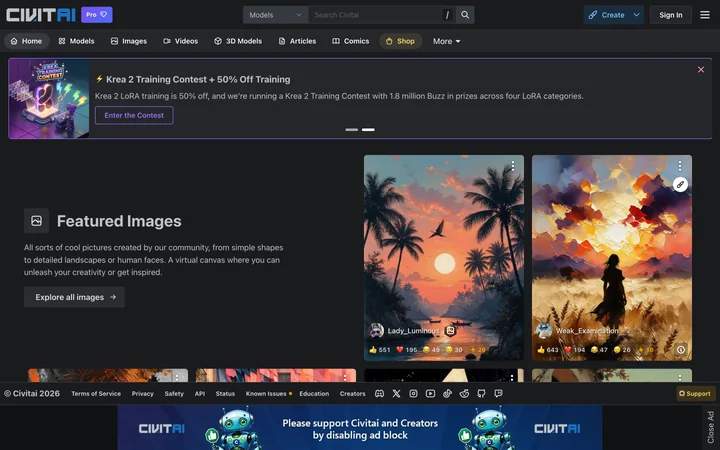Click the Krea Training Contest banner image
This screenshot has width=720, height=450.
coord(49,98)
